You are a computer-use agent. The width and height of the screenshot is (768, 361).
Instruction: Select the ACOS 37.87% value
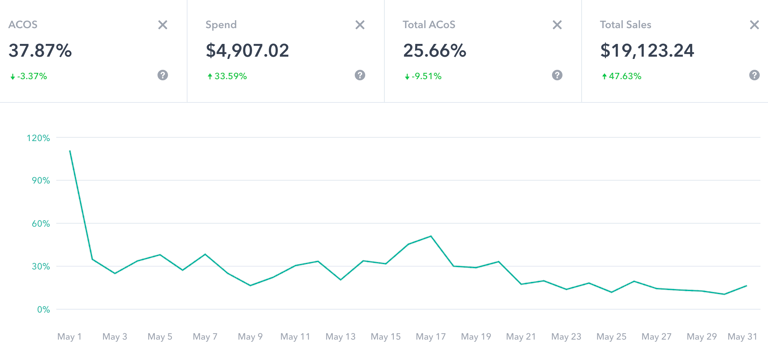pos(40,50)
